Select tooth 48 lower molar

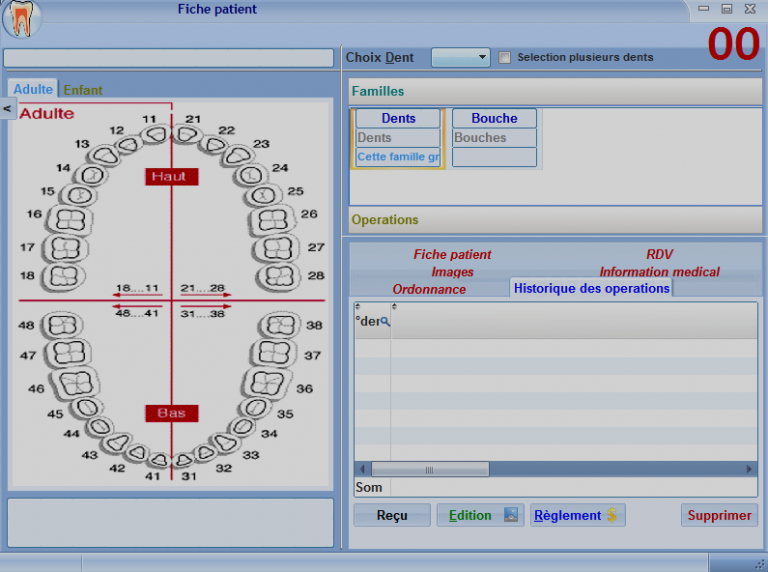coord(62,325)
